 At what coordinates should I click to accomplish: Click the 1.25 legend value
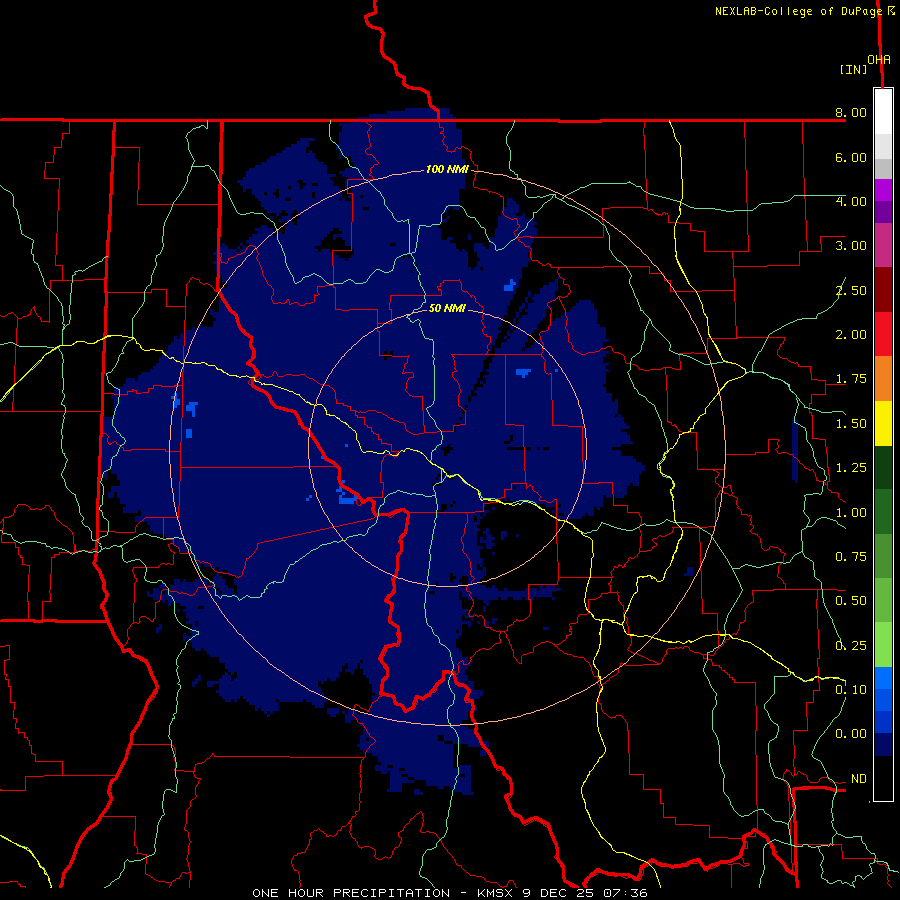pos(851,468)
